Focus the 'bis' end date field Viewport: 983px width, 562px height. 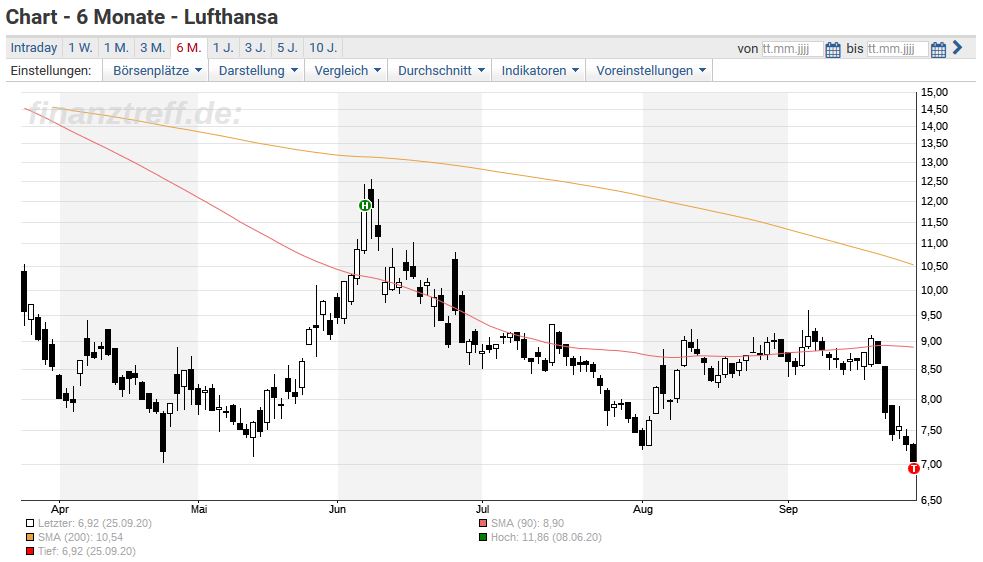coord(897,49)
